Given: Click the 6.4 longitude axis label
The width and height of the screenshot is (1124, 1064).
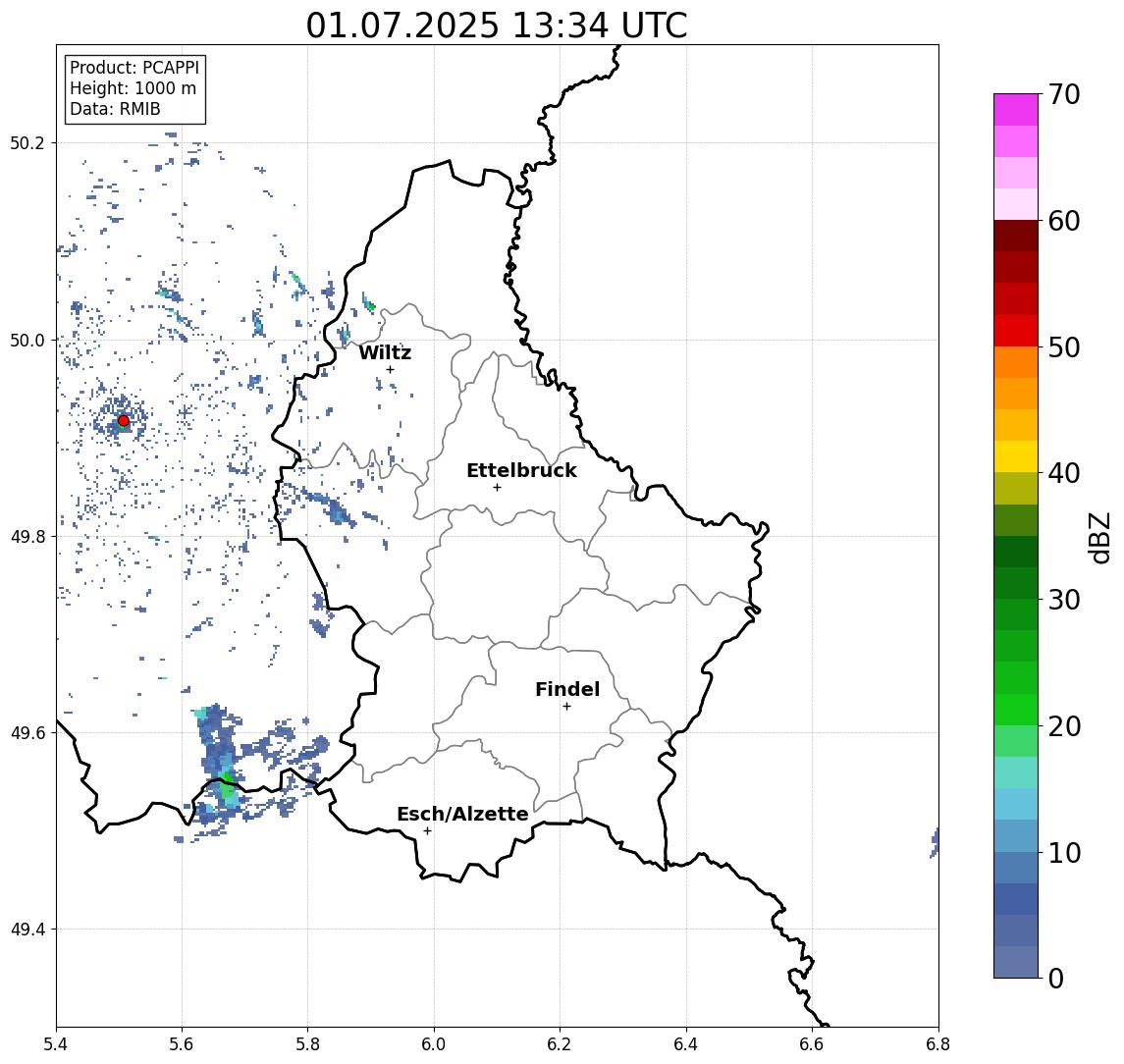Looking at the screenshot, I should 686,1044.
